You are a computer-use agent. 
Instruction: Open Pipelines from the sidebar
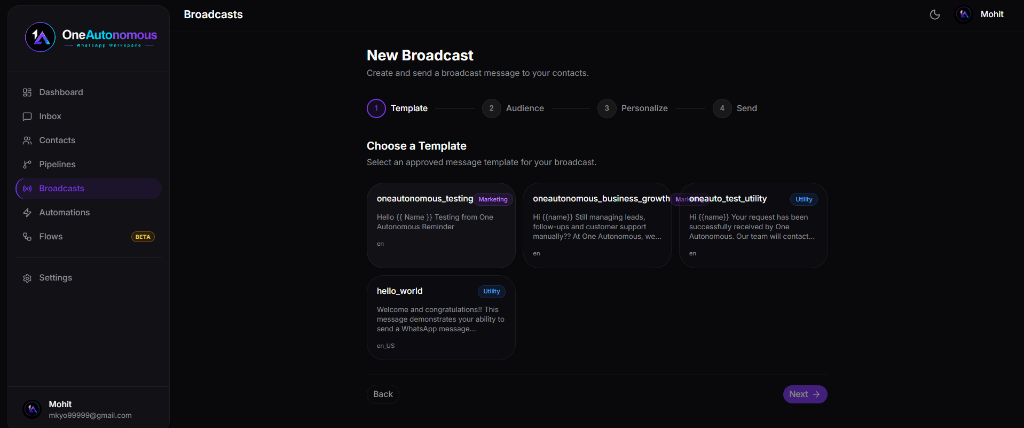point(88,165)
